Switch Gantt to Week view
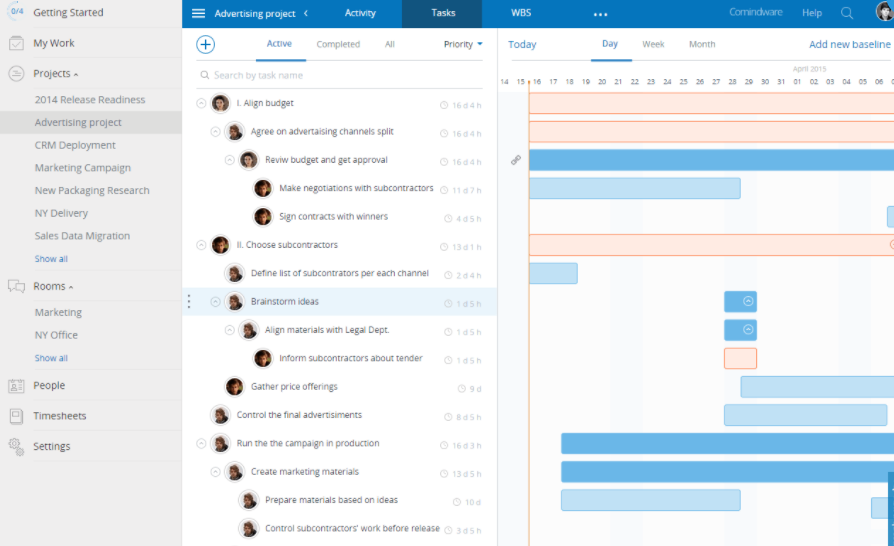894x546 pixels. click(653, 44)
